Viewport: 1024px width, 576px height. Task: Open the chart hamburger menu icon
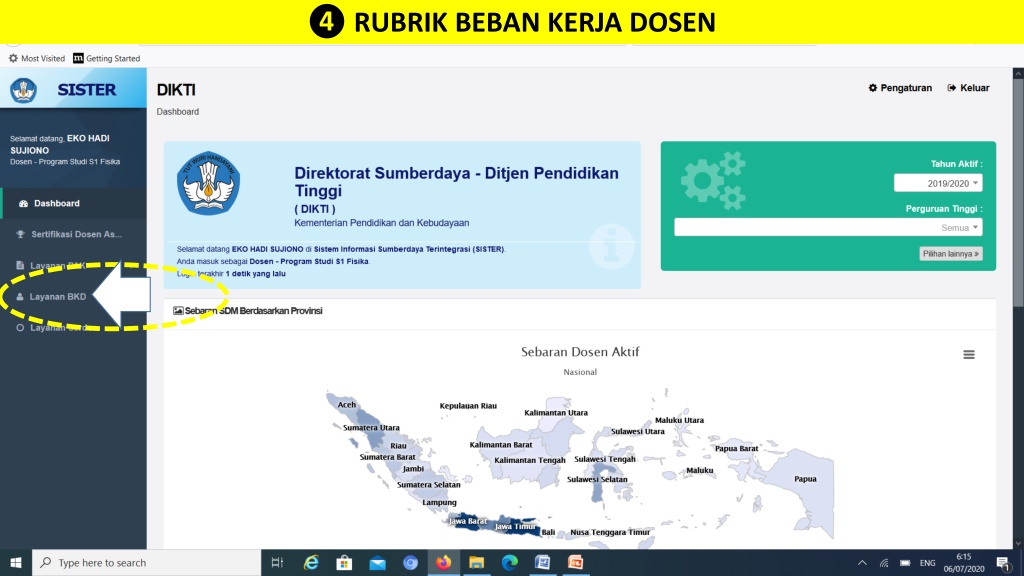tap(969, 355)
